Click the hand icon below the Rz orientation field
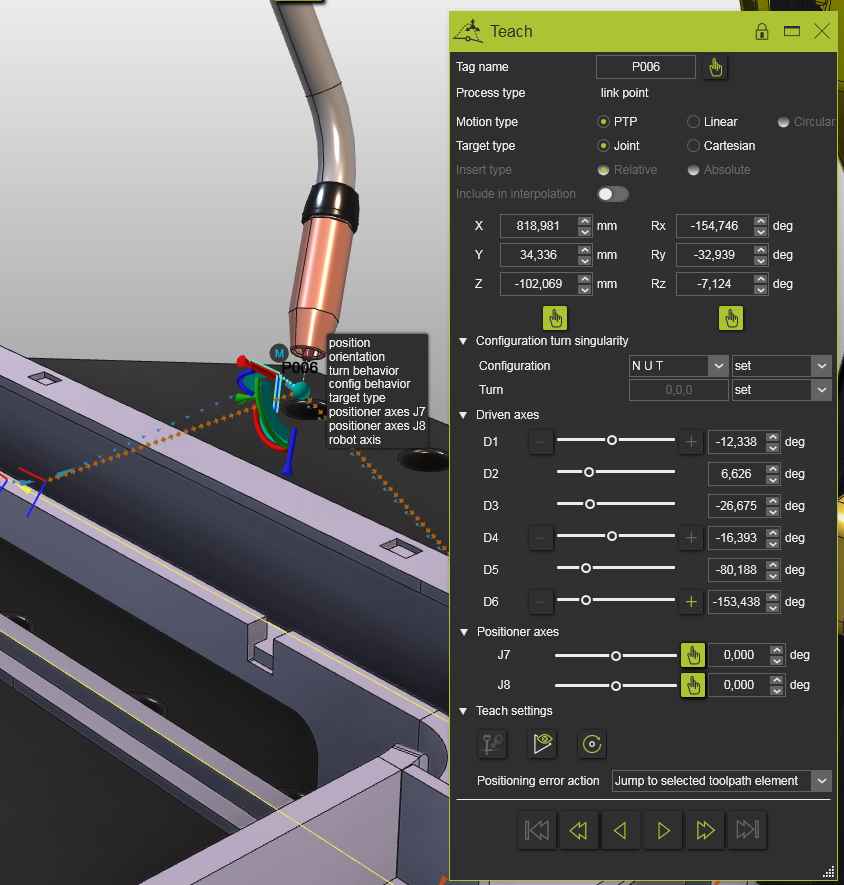 [x=732, y=318]
